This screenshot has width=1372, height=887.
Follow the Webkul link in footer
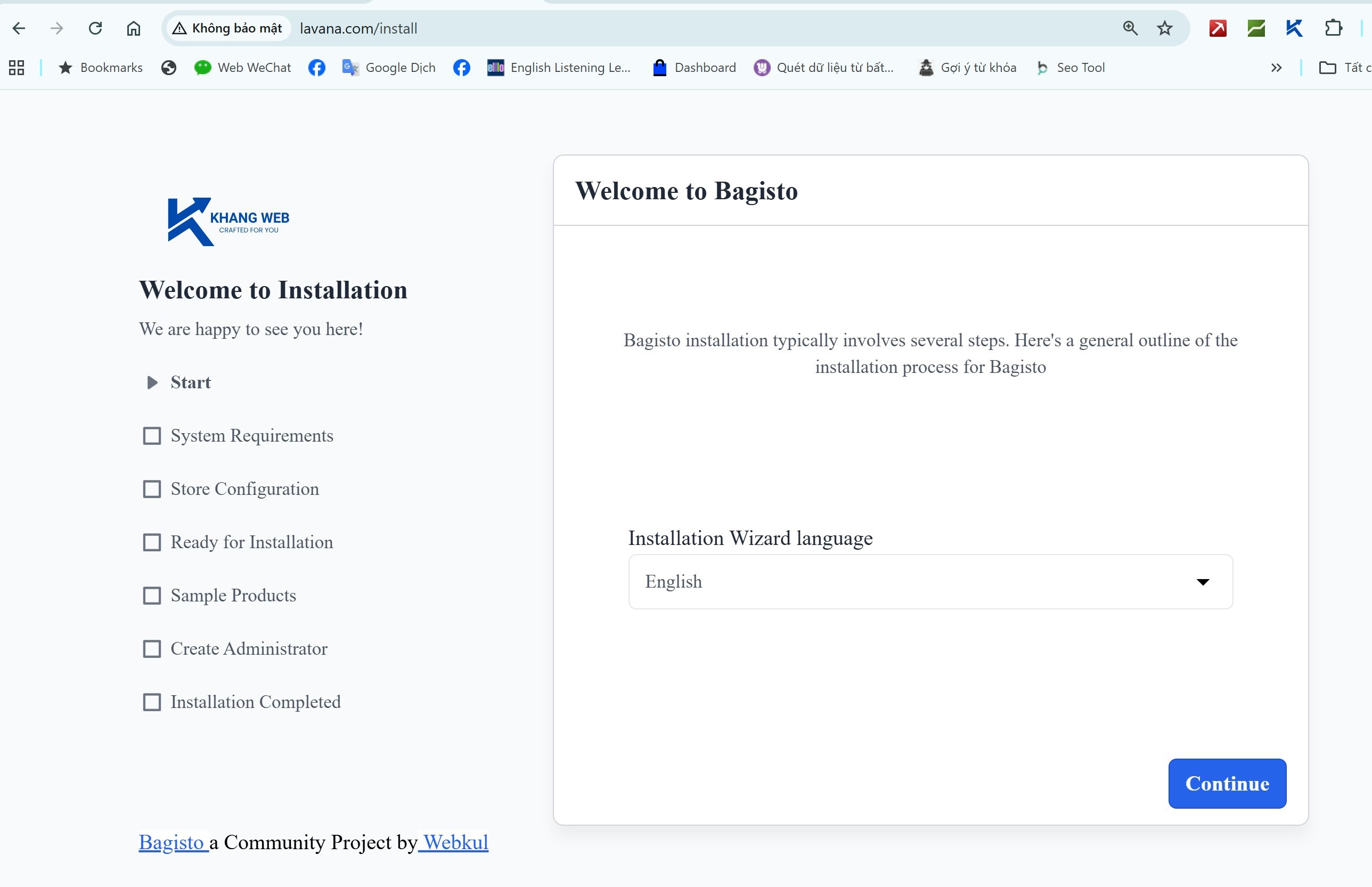point(455,842)
